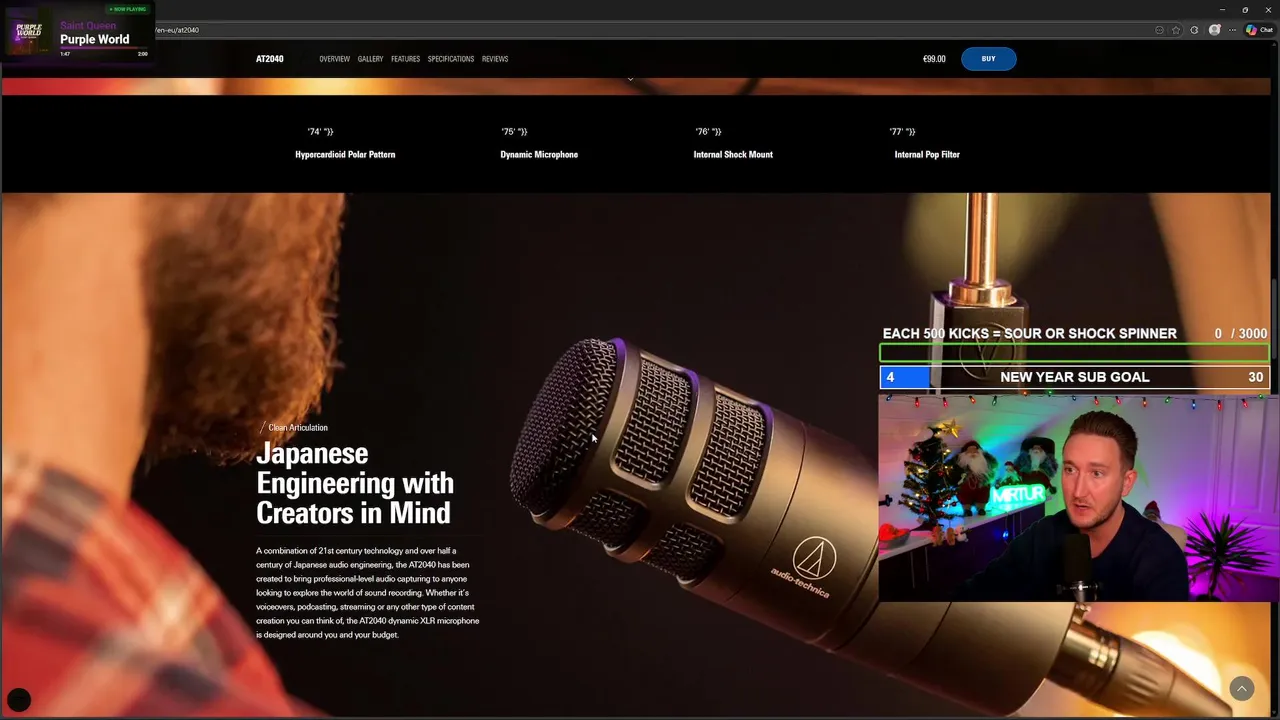
Task: Open the round black widget bottom-left
Action: pos(19,700)
